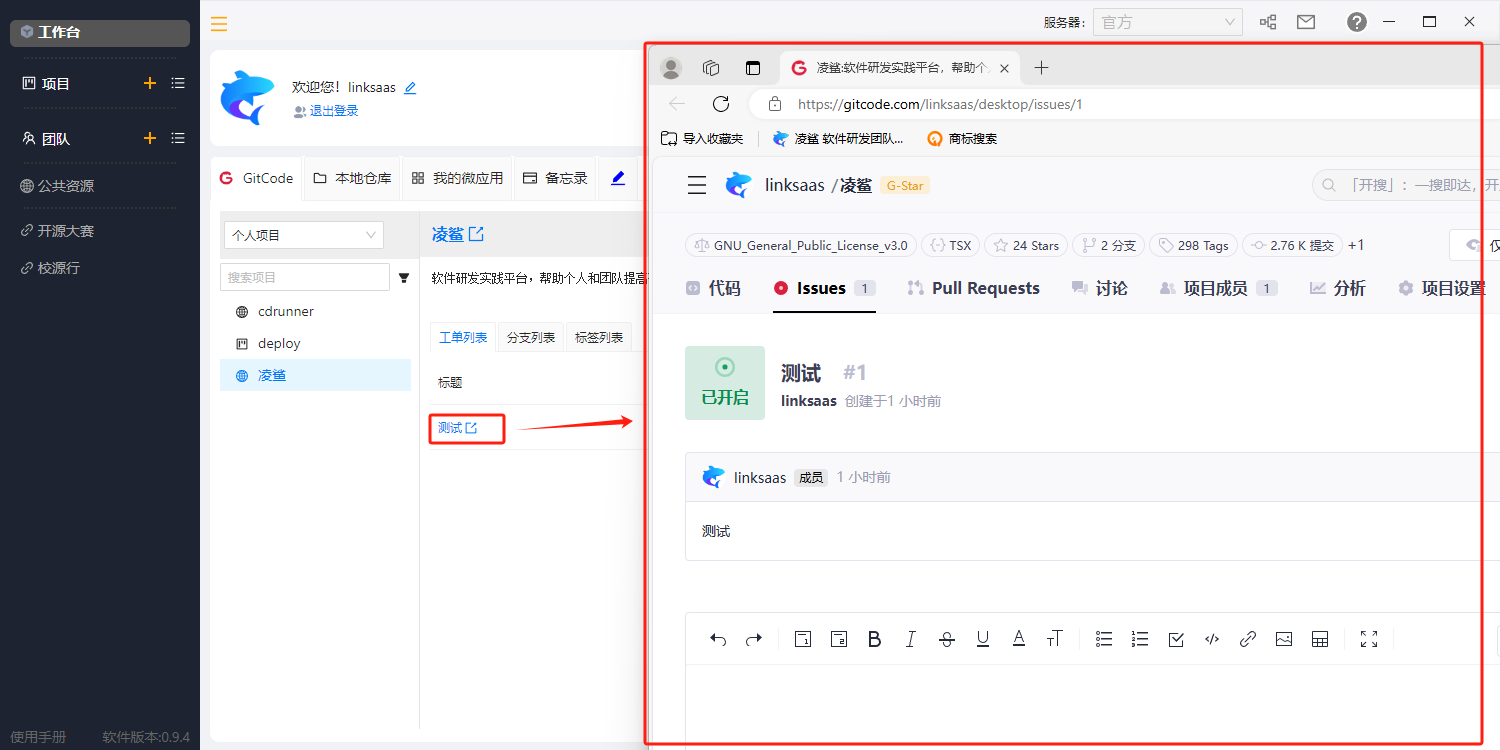
Task: Insert a numbered list in the comment
Action: [x=1140, y=640]
